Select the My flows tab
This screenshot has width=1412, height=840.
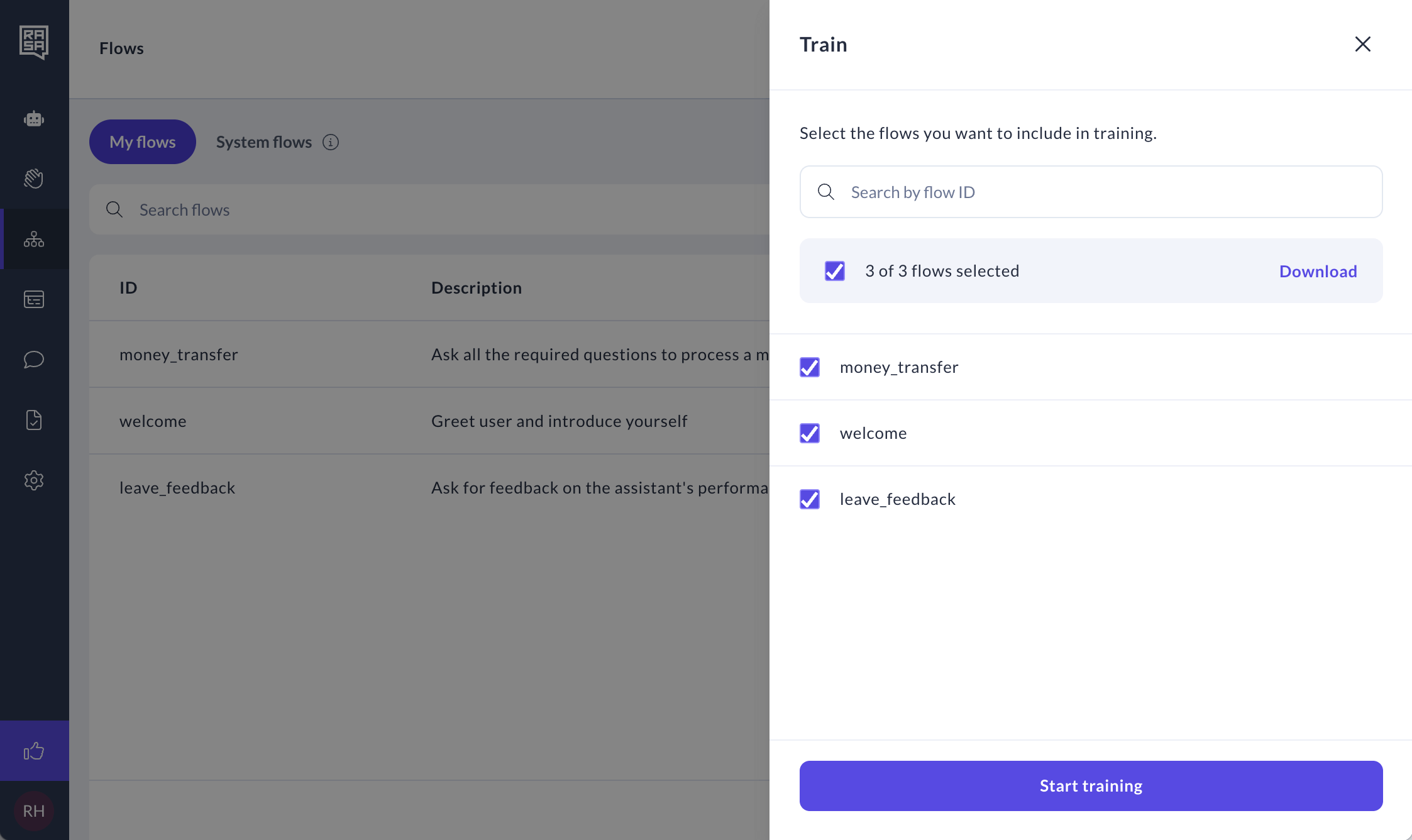click(x=143, y=142)
